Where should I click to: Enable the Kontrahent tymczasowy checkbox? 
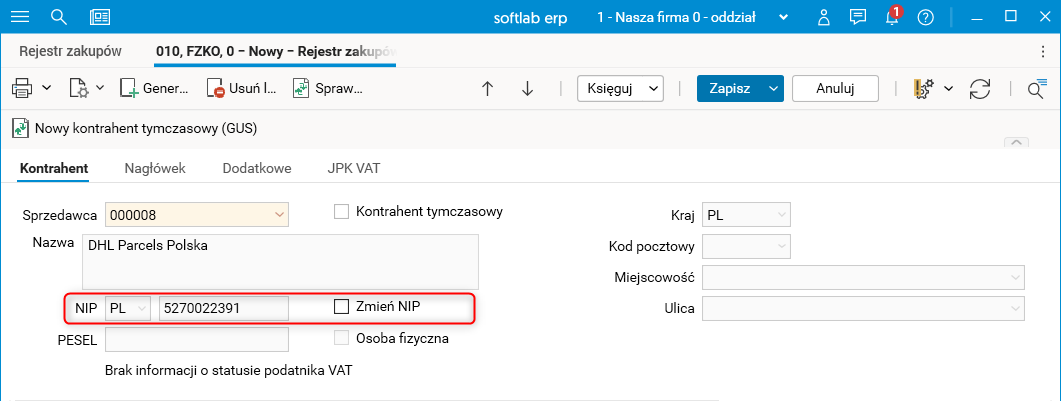(341, 211)
